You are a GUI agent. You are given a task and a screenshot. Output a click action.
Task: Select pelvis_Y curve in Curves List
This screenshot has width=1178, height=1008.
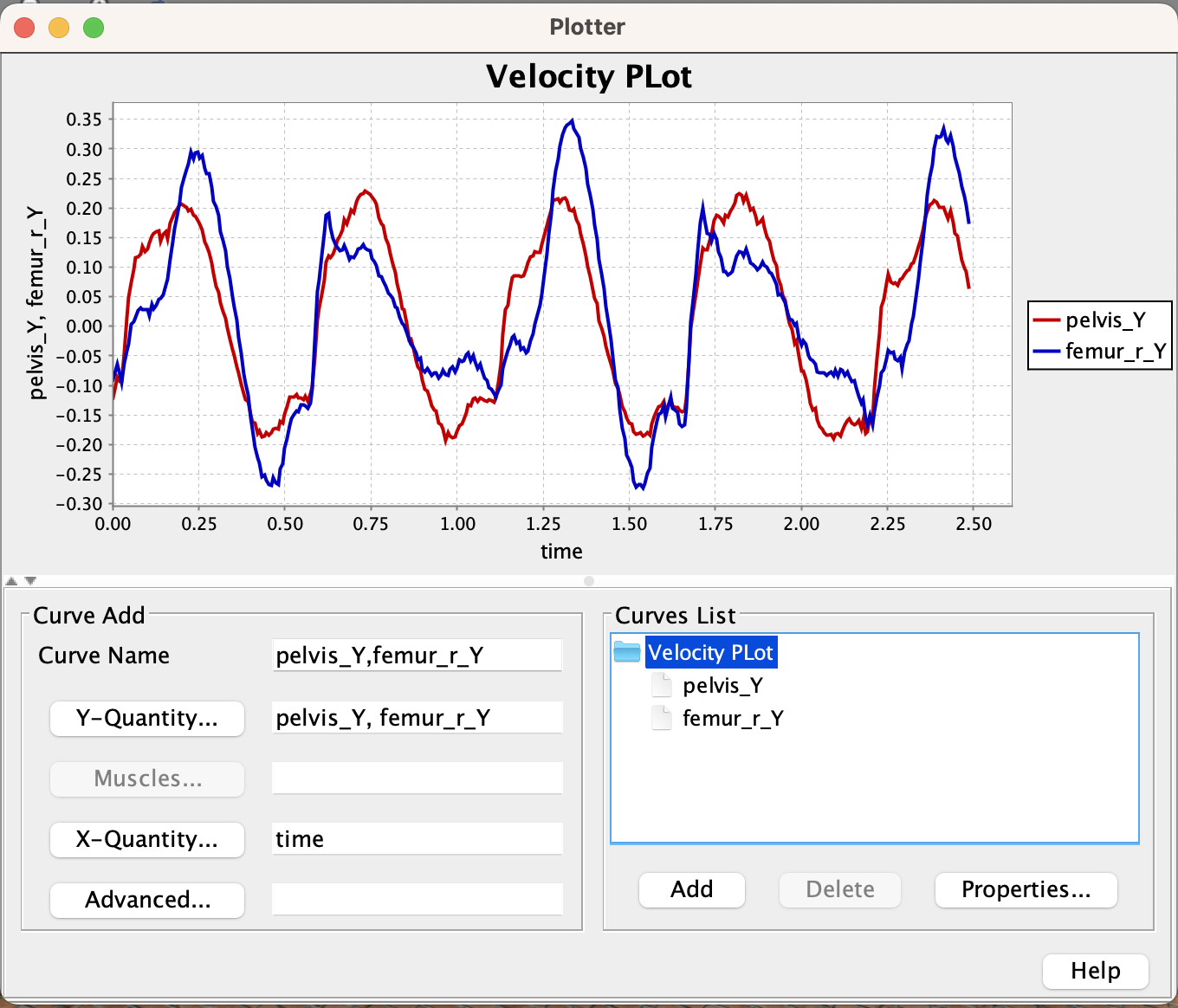(722, 685)
